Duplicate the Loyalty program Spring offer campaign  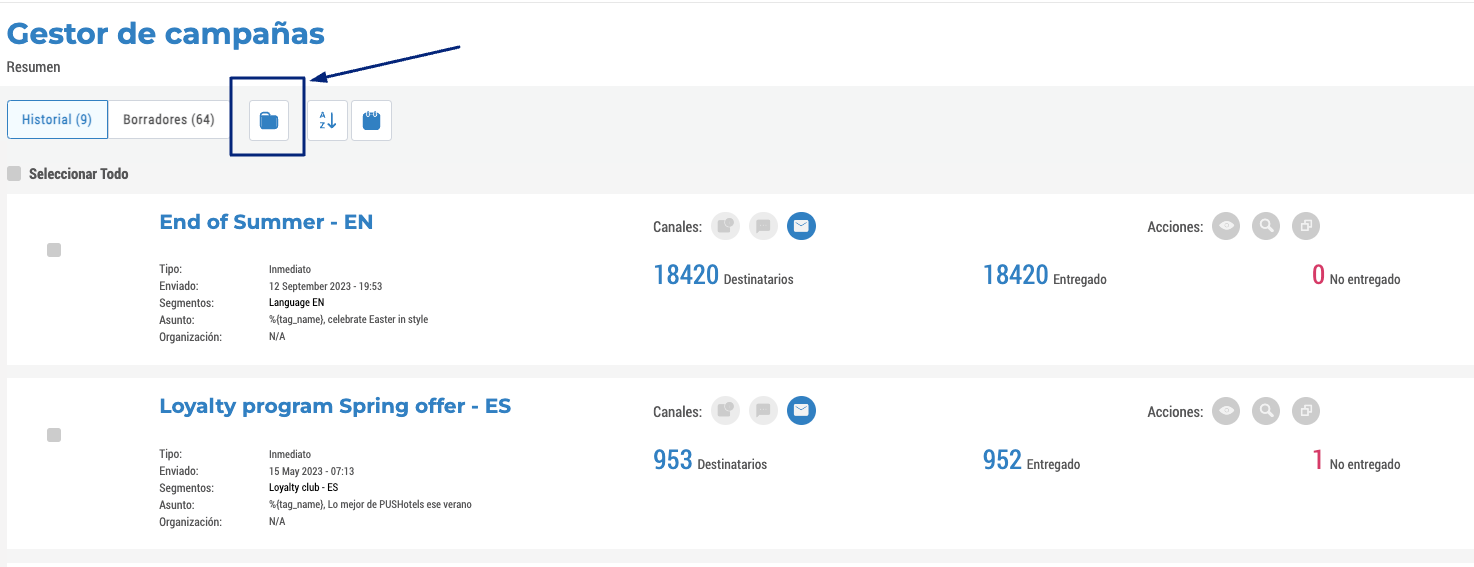pyautogui.click(x=1306, y=411)
